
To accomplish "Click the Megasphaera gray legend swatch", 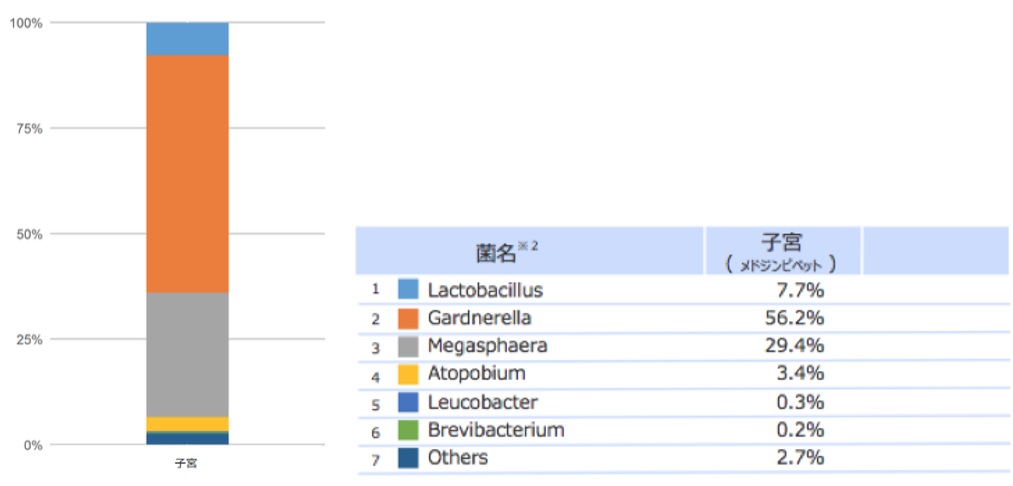I will click(x=408, y=346).
